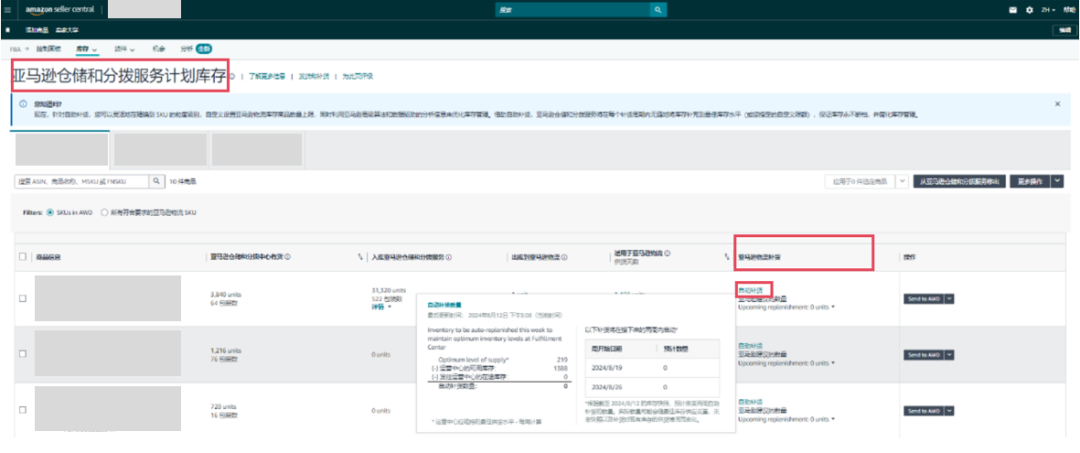
Task: Open the ZH language dropdown
Action: [x=1048, y=10]
